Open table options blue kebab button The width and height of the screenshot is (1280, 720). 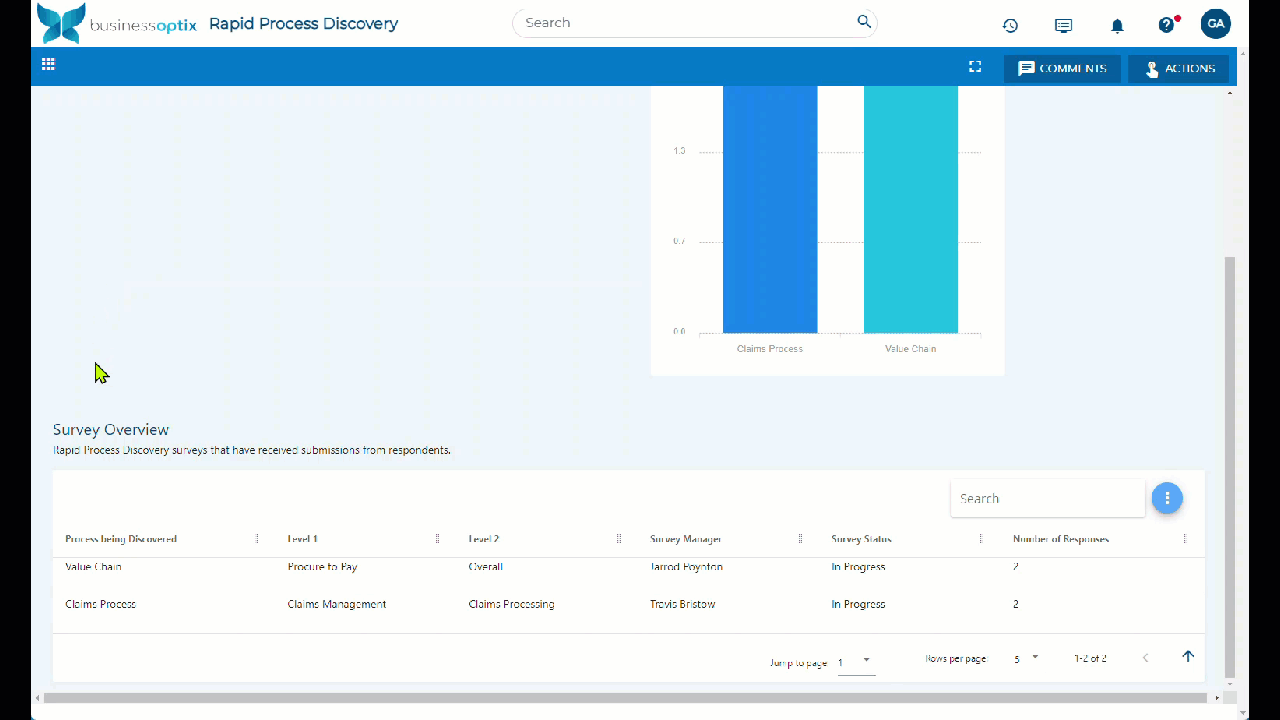1166,498
